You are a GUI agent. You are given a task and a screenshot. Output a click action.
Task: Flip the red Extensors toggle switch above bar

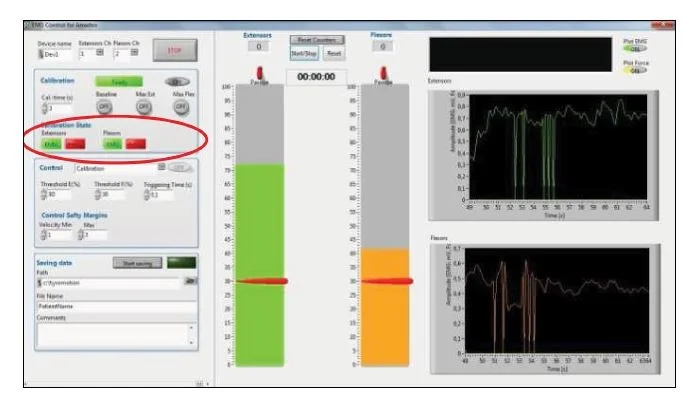point(258,73)
